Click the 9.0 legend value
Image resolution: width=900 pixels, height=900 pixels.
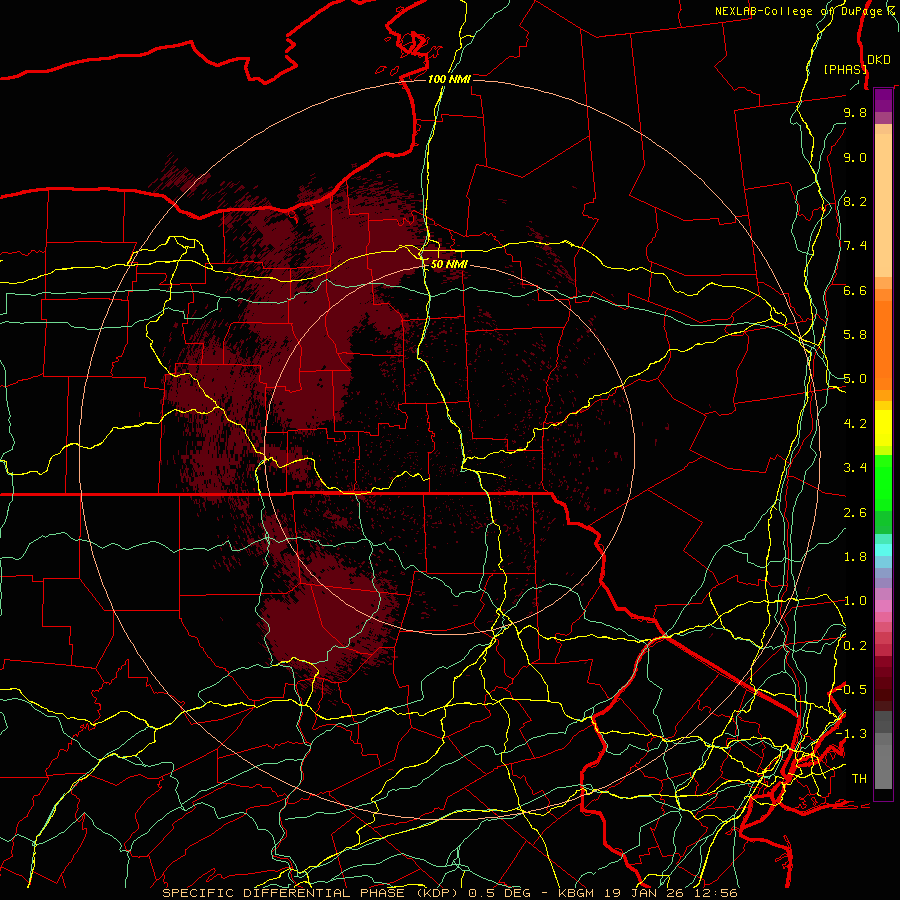coord(855,157)
